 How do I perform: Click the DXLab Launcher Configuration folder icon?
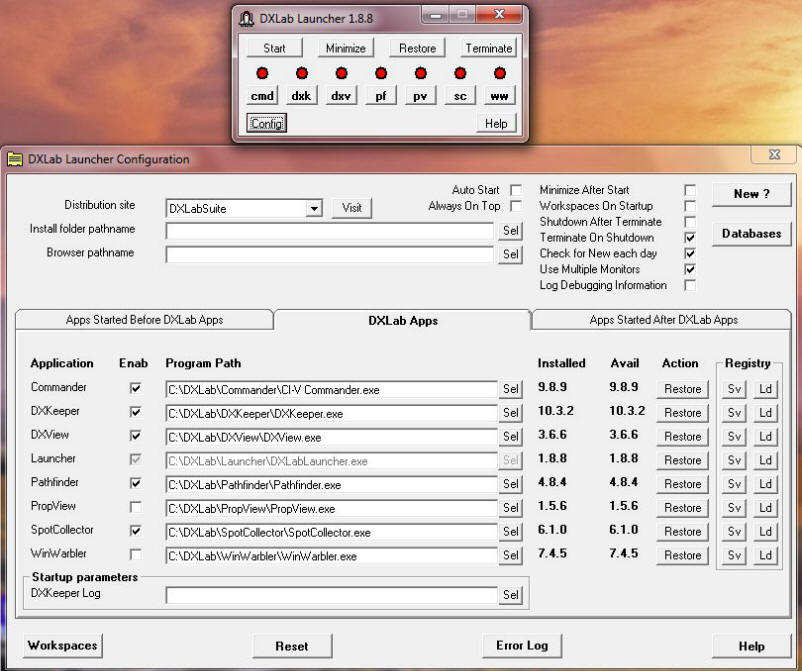coord(15,160)
